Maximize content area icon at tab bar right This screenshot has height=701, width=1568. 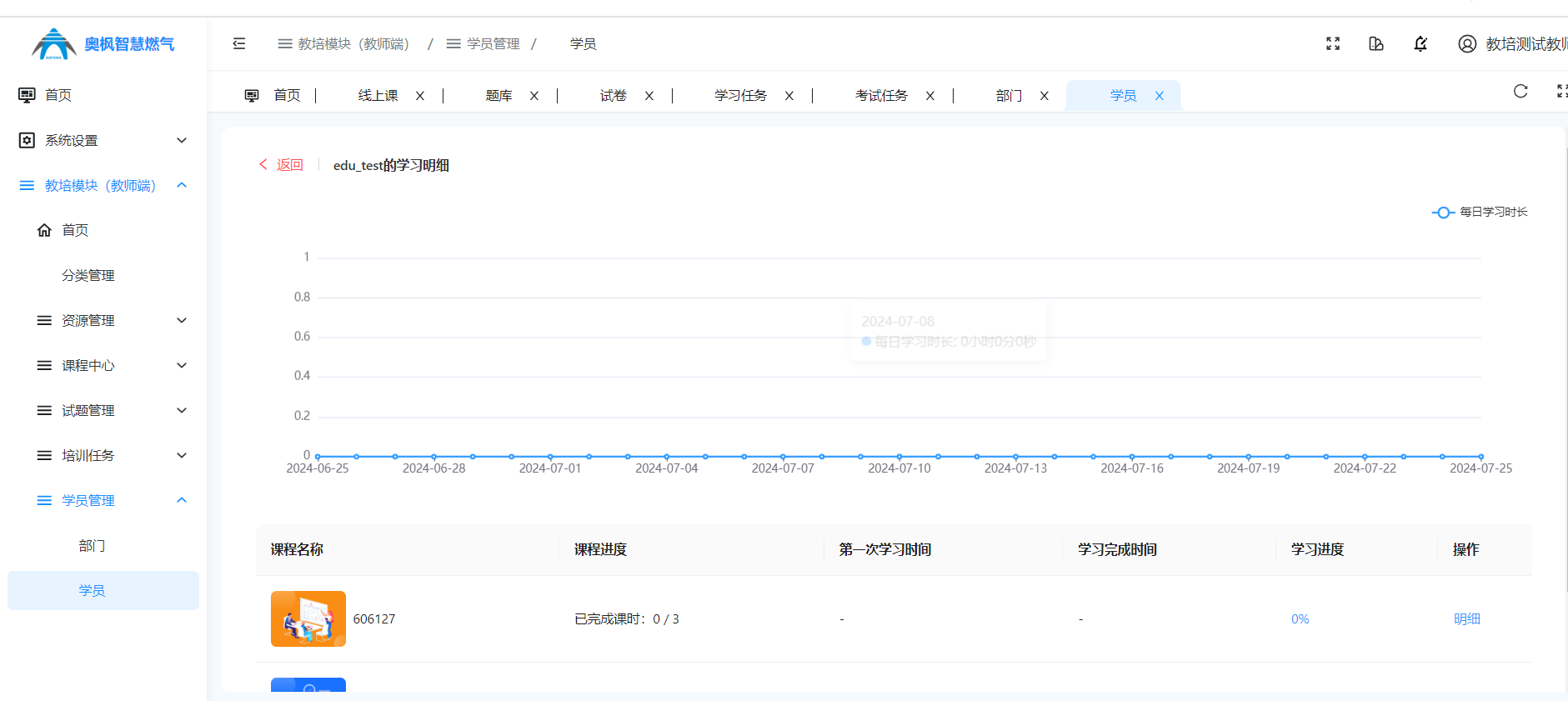pos(1562,91)
